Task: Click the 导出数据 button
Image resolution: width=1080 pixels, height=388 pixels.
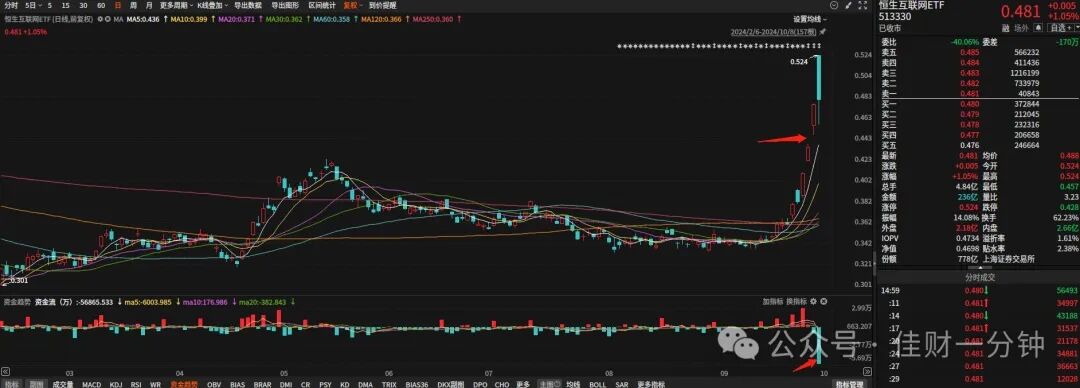Action: click(x=247, y=6)
